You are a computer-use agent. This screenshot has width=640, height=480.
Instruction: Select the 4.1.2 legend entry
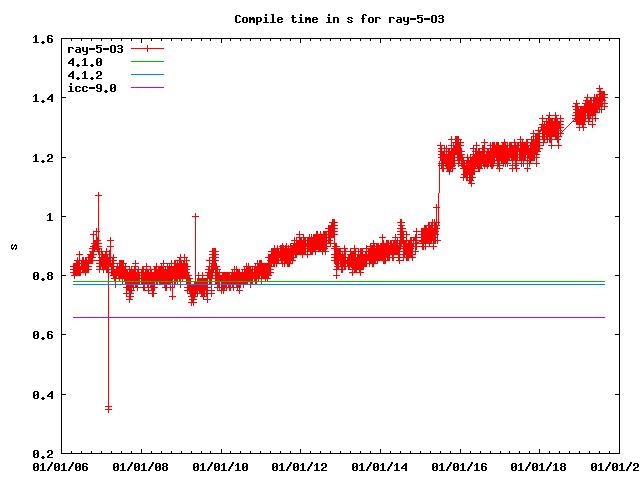(x=83, y=75)
